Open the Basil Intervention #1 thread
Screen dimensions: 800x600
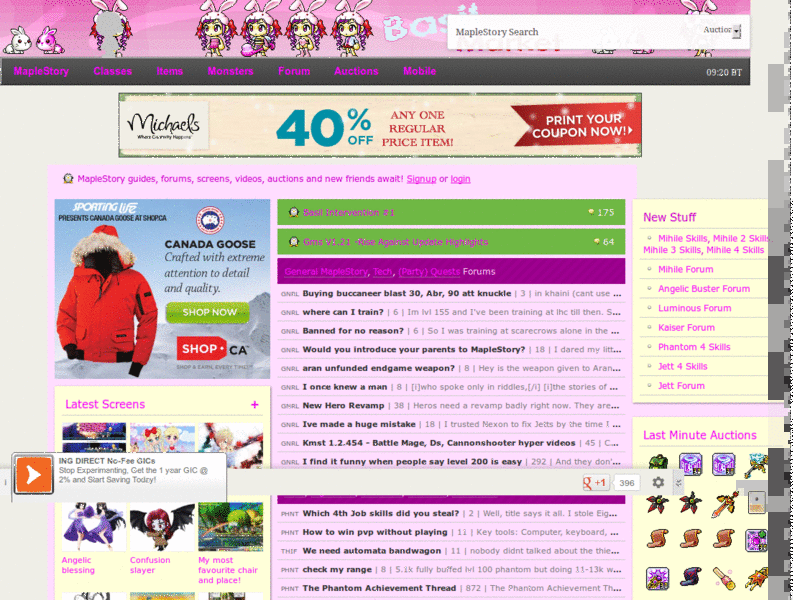[348, 213]
